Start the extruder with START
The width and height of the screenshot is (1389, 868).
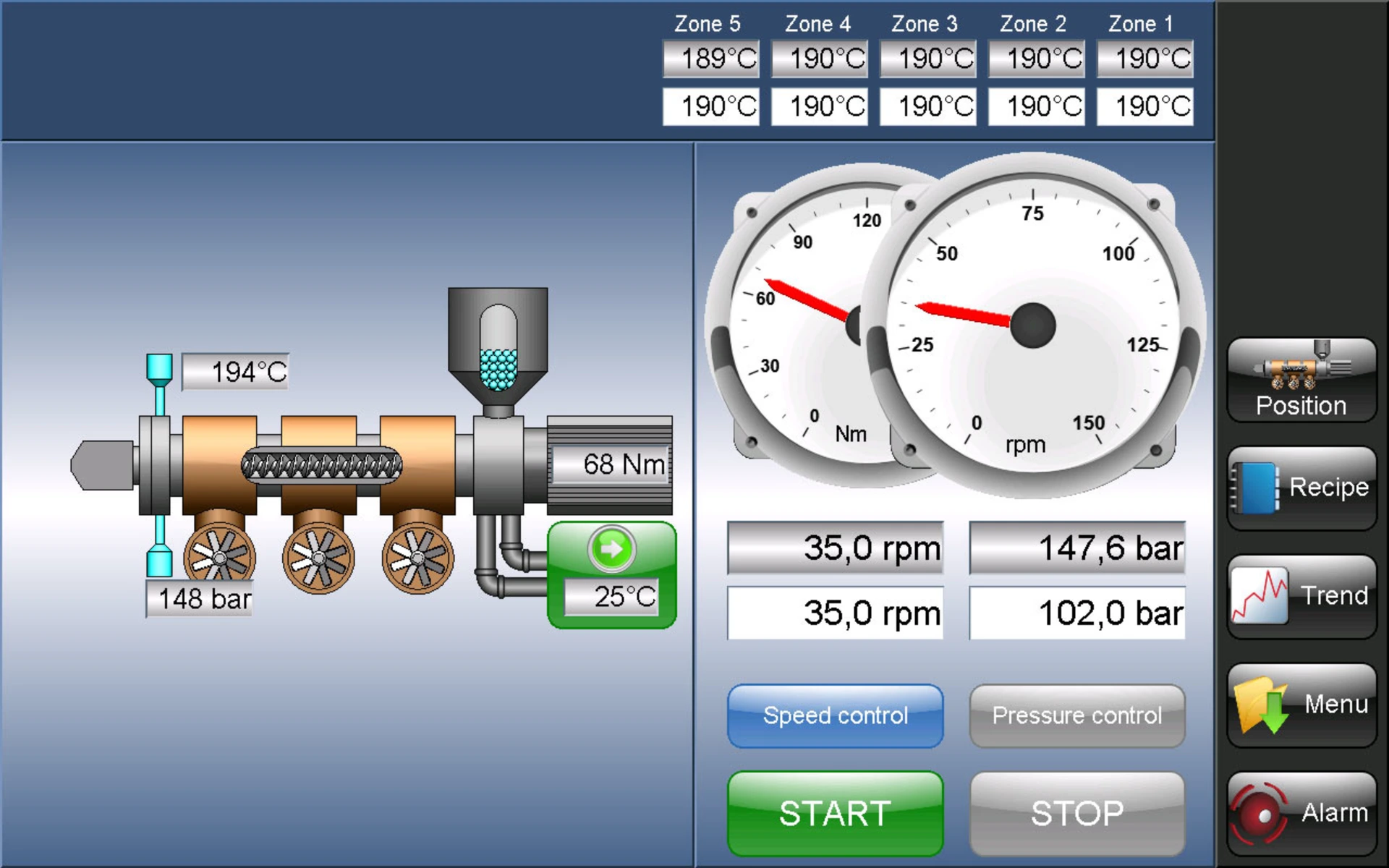835,814
